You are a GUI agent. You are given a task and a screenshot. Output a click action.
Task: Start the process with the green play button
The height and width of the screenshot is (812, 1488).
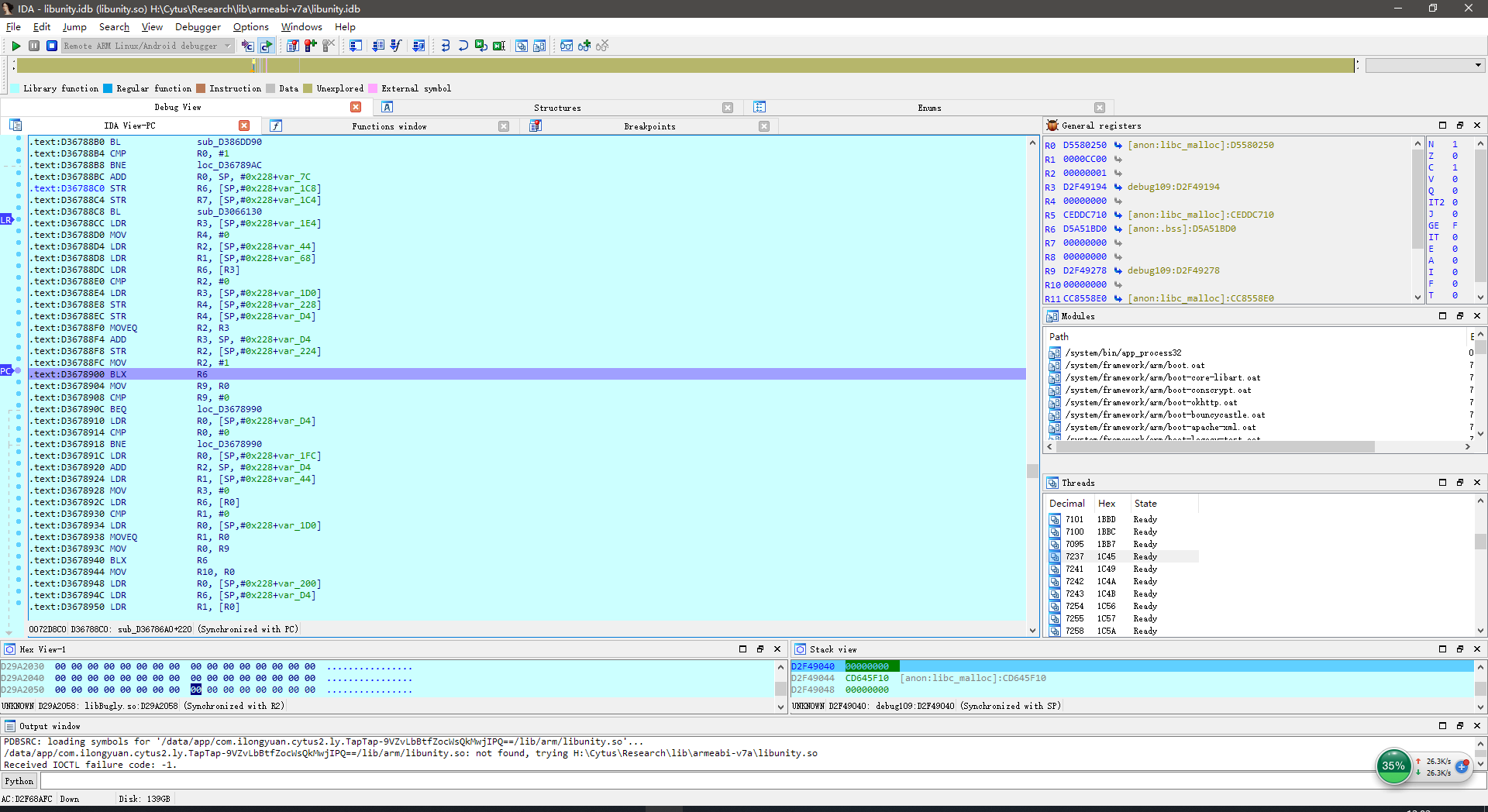(15, 46)
